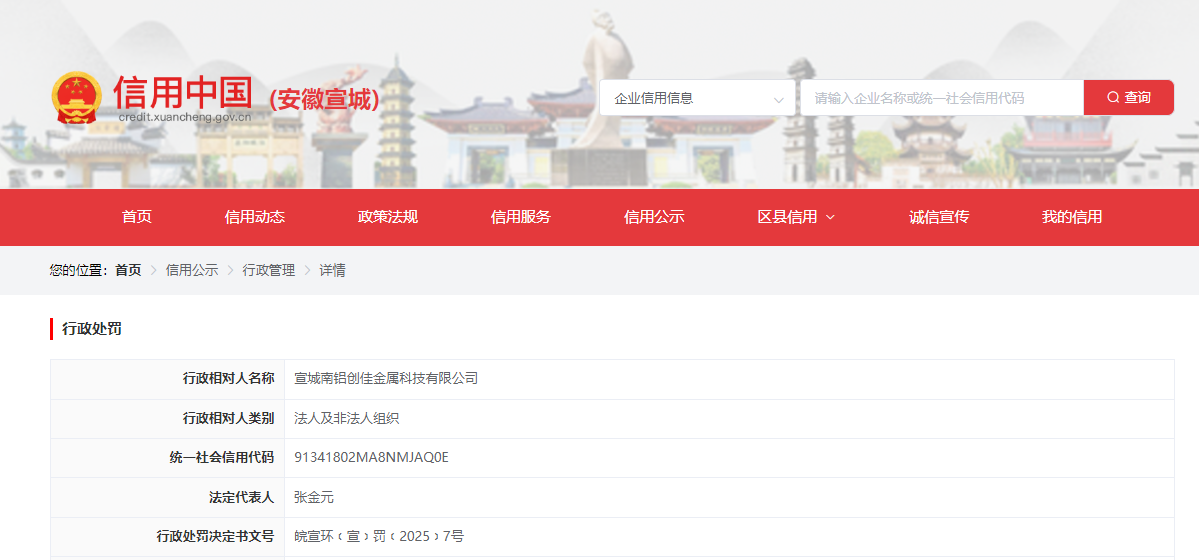Click the credit.xuancheng.gov.cn URL text
This screenshot has width=1199, height=560.
(185, 117)
